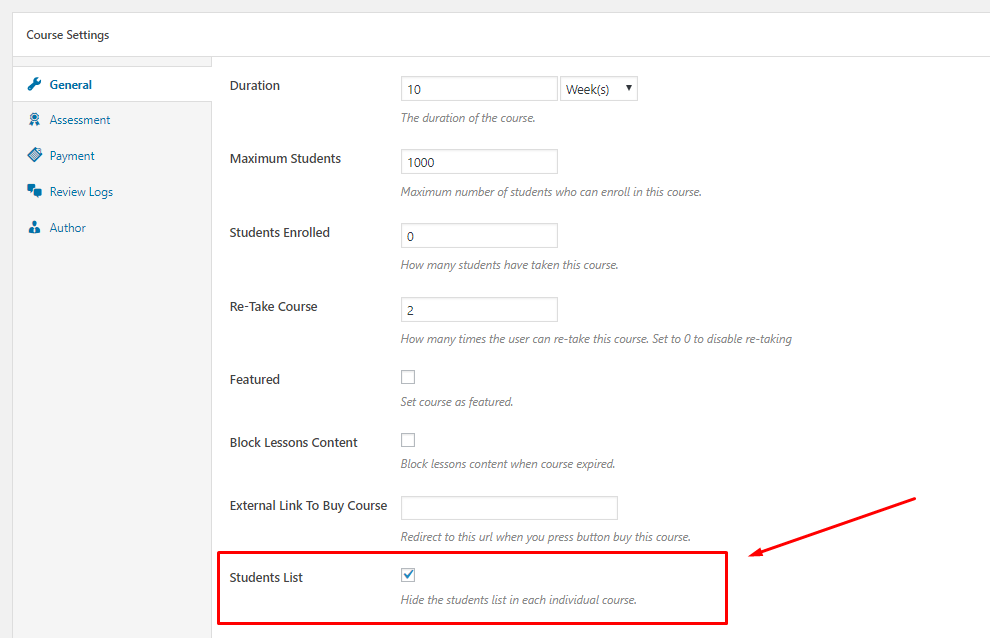Click the Author person icon

pos(34,227)
